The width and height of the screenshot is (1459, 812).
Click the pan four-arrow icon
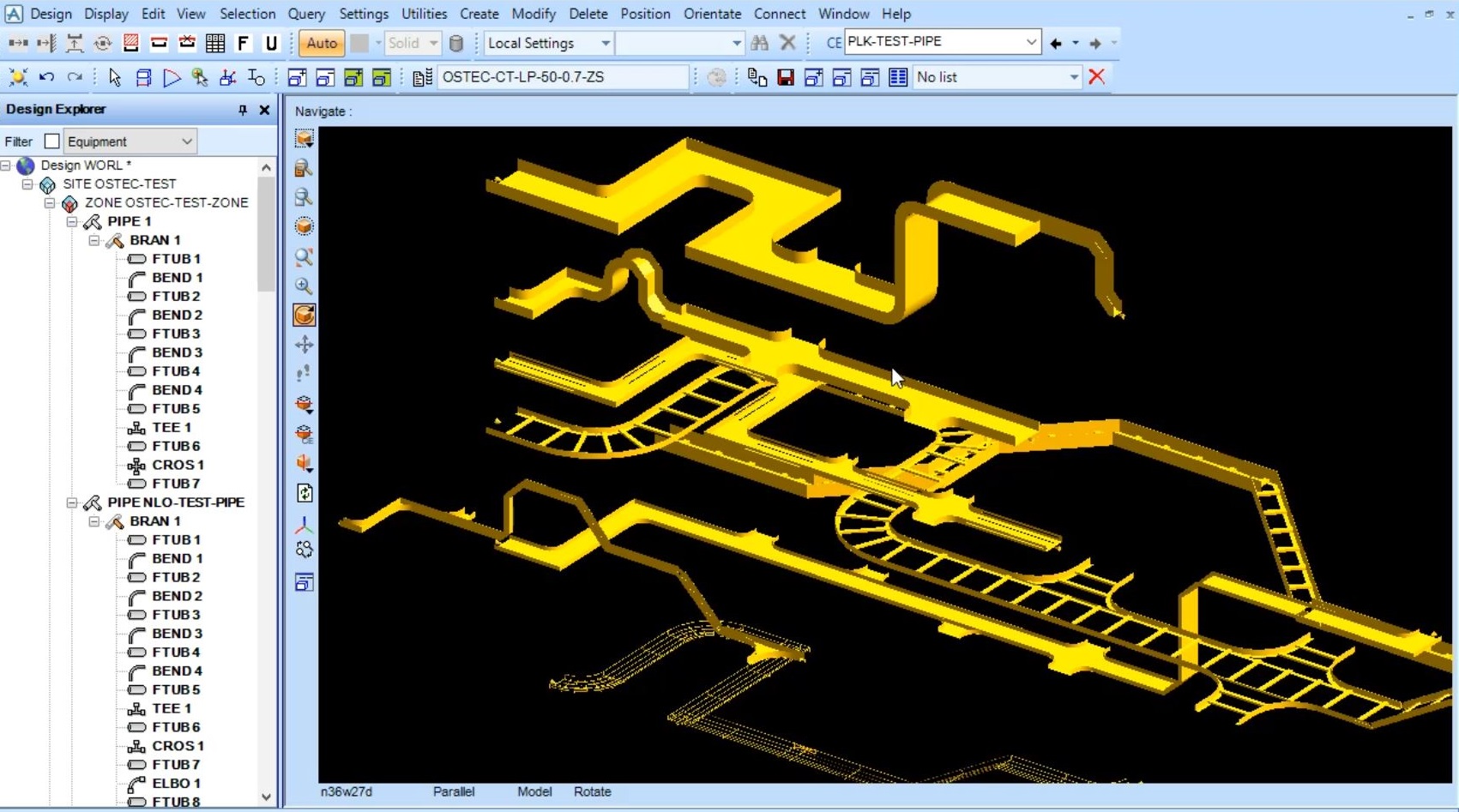[304, 345]
